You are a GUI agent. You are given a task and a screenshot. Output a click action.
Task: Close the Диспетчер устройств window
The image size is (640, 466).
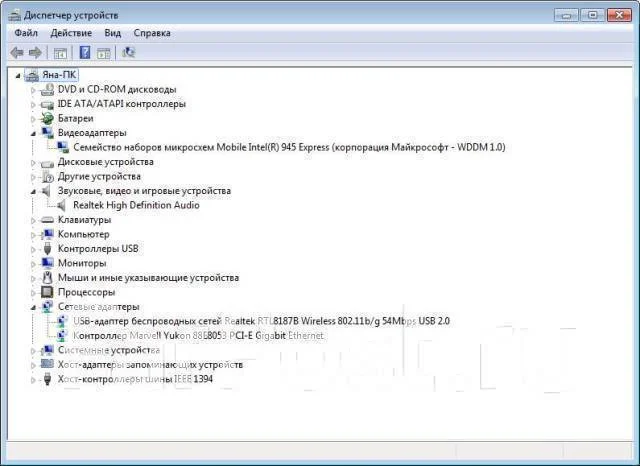619,16
